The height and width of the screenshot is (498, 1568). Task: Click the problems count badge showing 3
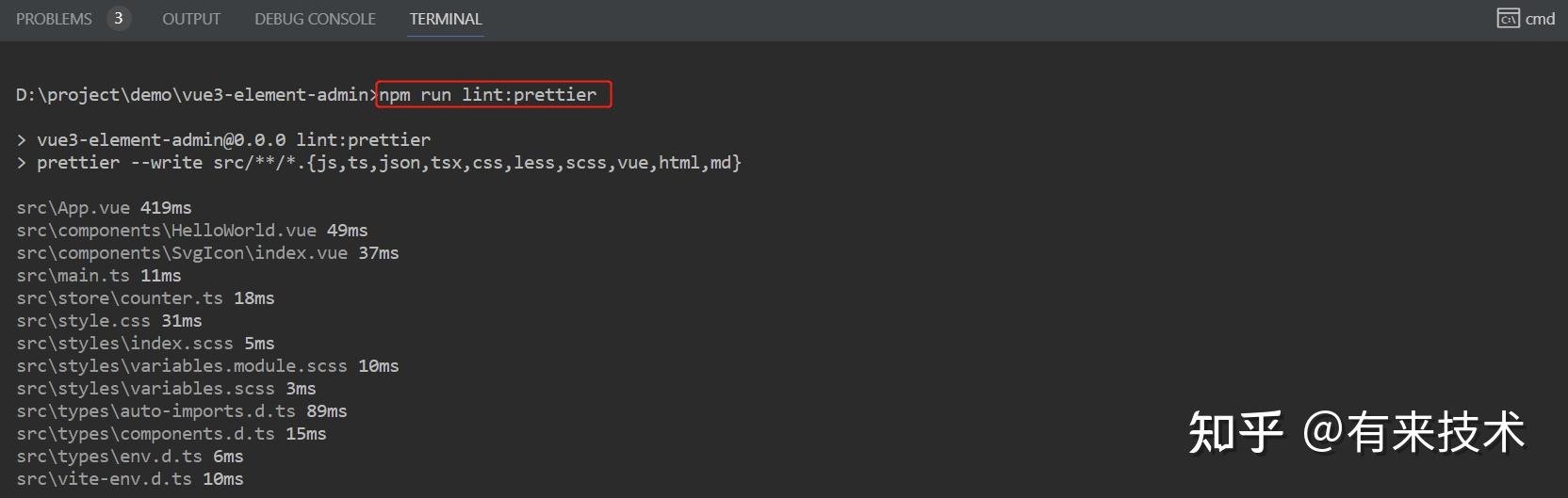point(119,19)
